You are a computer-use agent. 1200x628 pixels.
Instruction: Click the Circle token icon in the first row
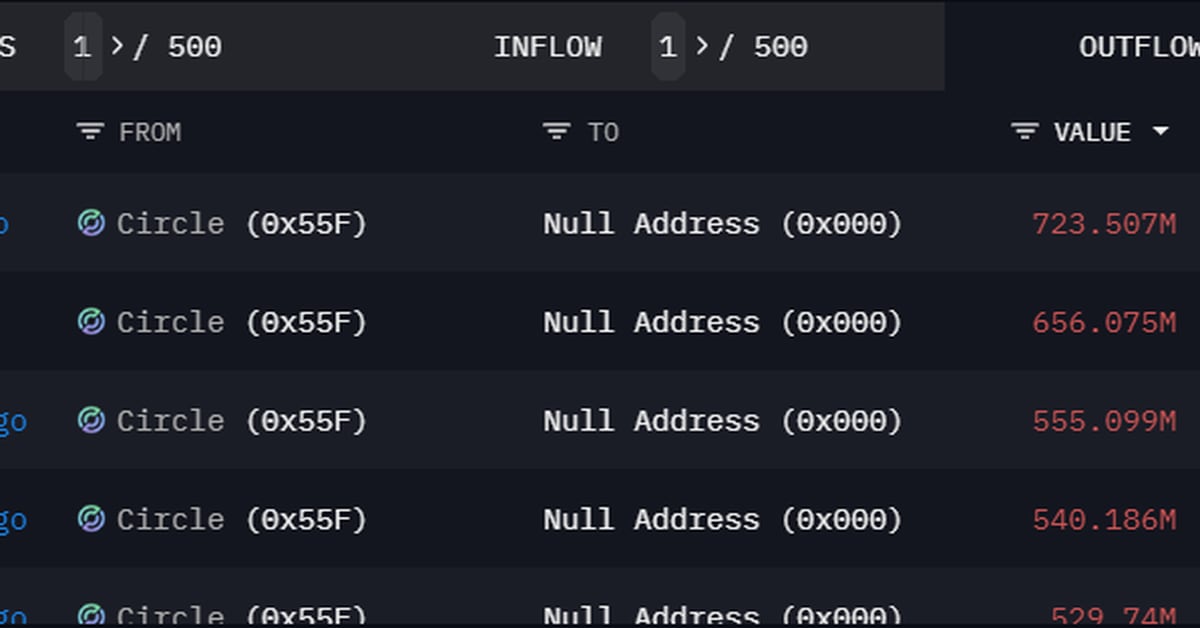click(x=92, y=224)
